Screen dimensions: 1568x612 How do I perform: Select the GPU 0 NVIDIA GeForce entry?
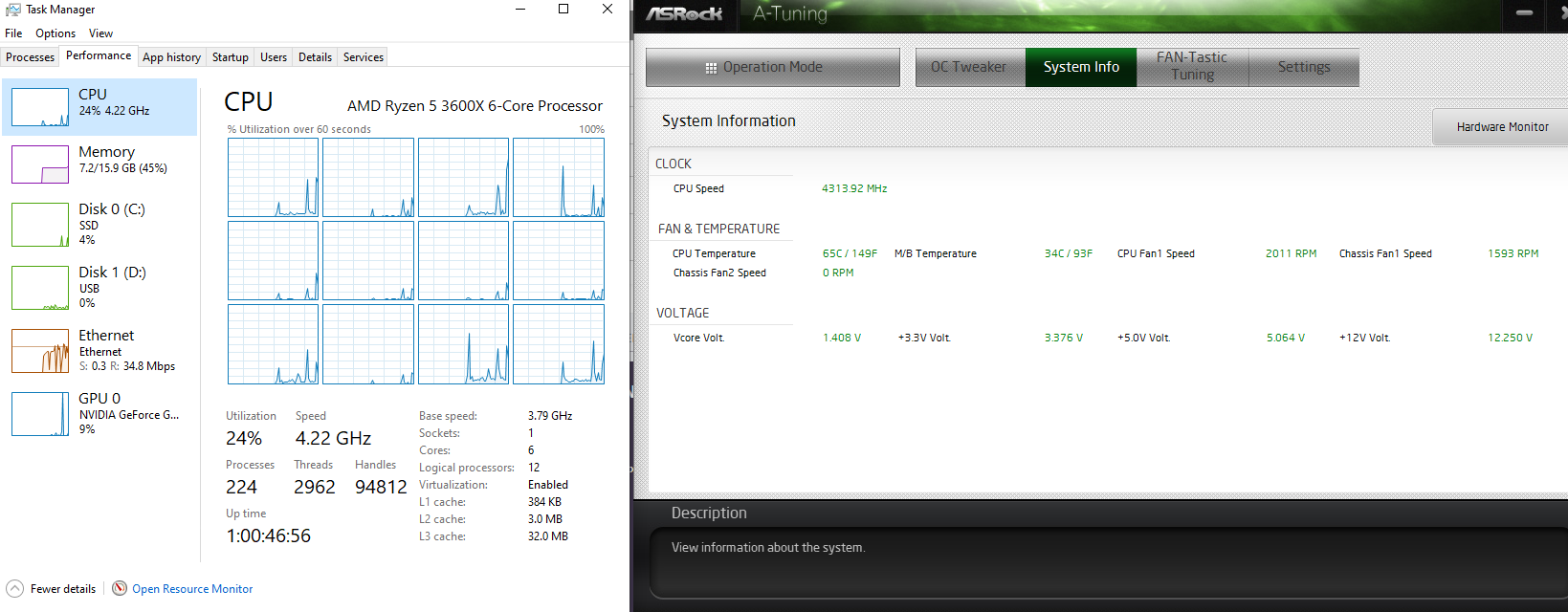[x=99, y=413]
